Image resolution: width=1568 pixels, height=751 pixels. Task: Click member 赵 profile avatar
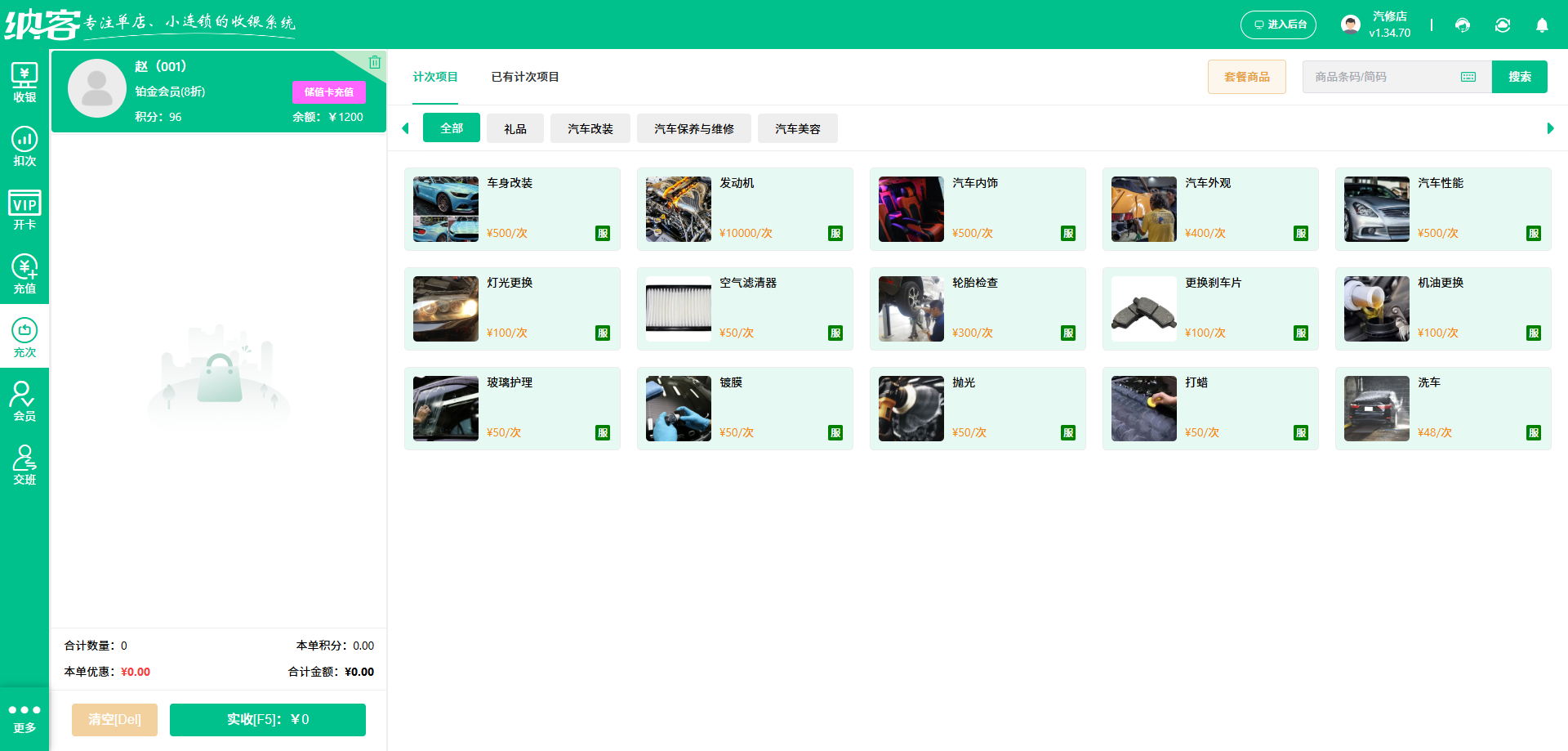(97, 88)
